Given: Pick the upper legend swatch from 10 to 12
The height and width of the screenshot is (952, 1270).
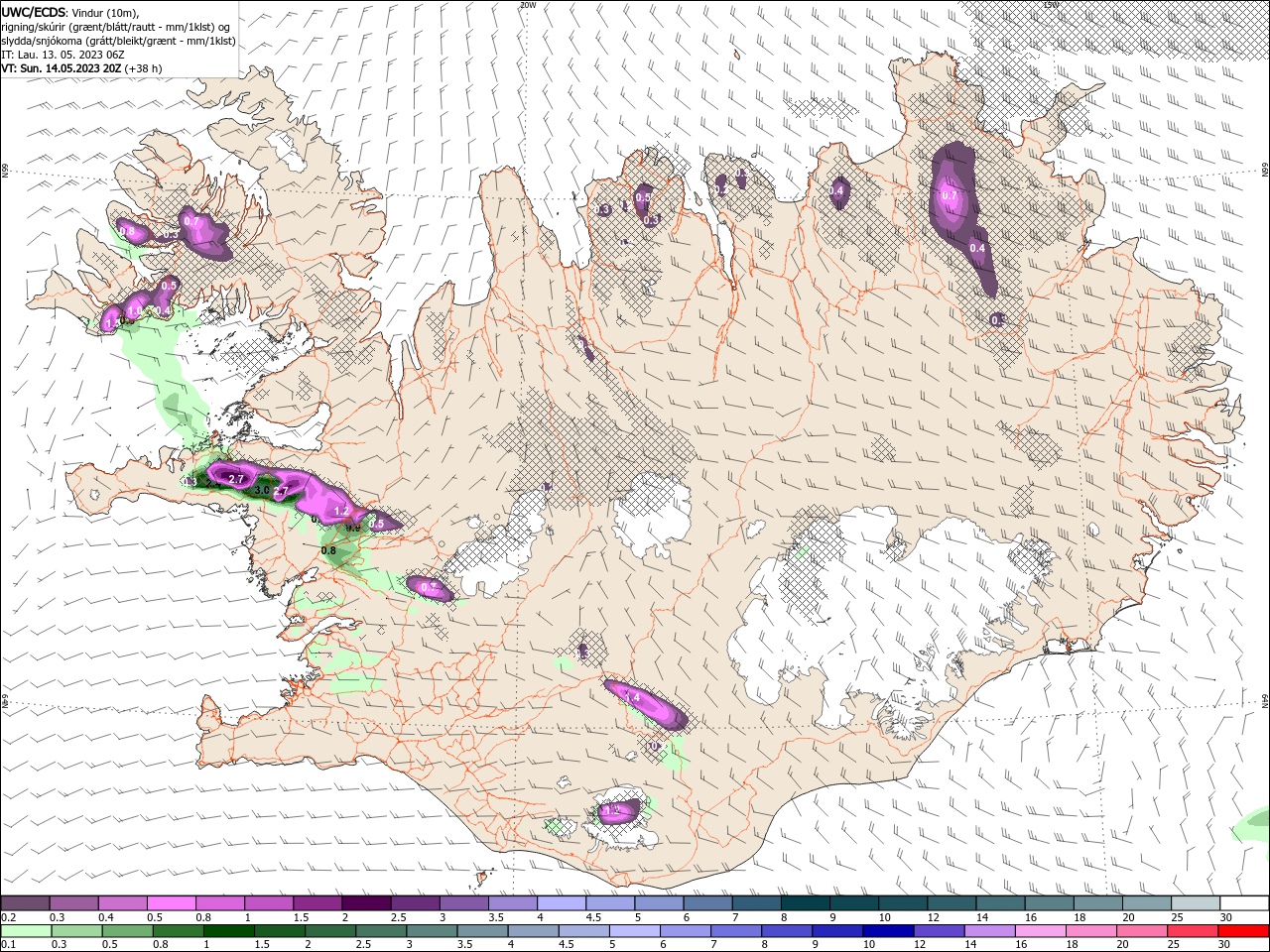Looking at the screenshot, I should click(x=904, y=903).
